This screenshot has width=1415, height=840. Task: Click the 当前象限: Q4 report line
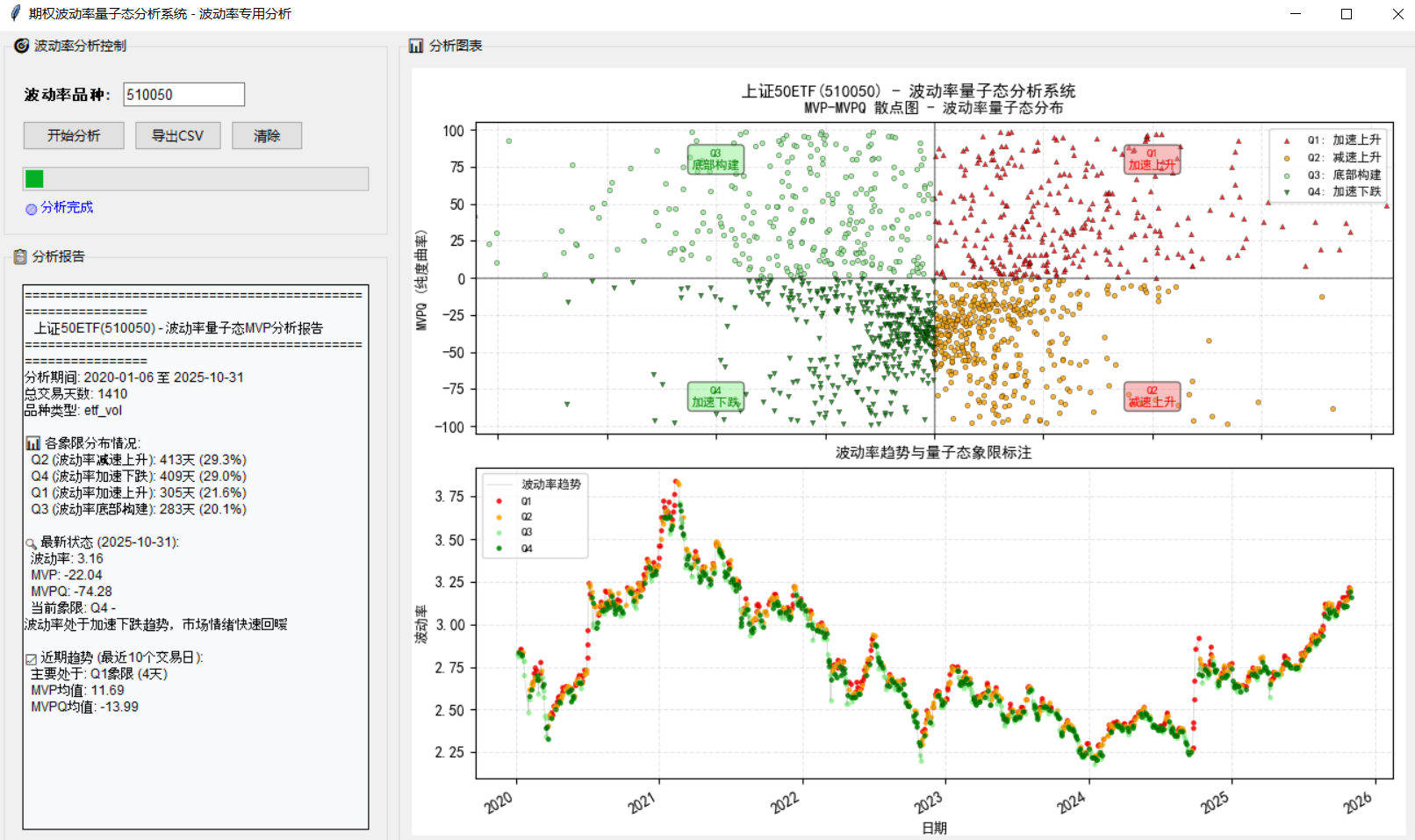tap(73, 608)
